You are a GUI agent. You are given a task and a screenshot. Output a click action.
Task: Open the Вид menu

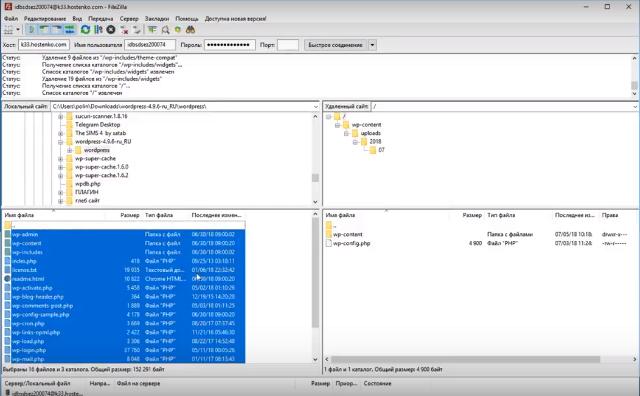77,19
